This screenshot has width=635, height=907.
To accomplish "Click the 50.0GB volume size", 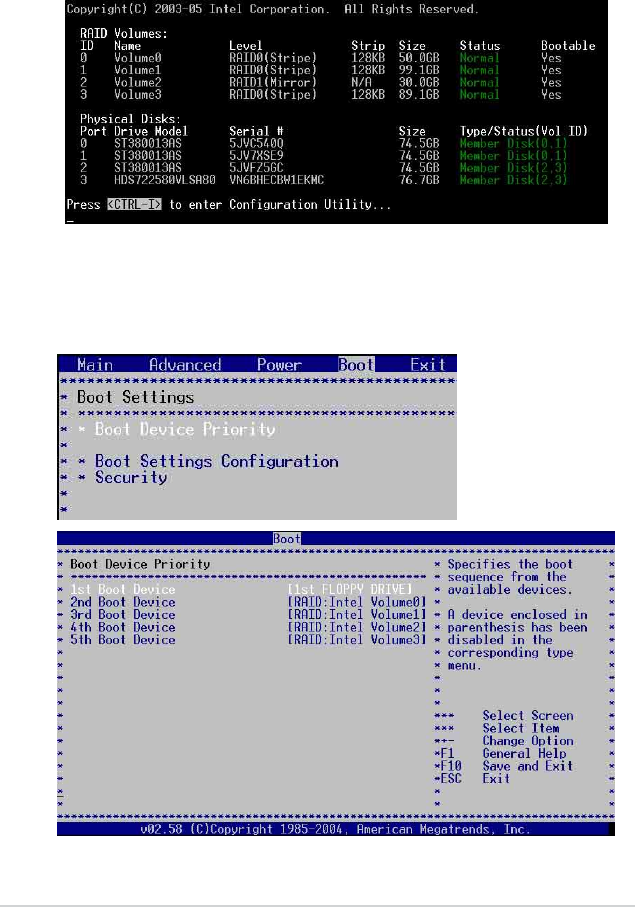I will (x=419, y=58).
